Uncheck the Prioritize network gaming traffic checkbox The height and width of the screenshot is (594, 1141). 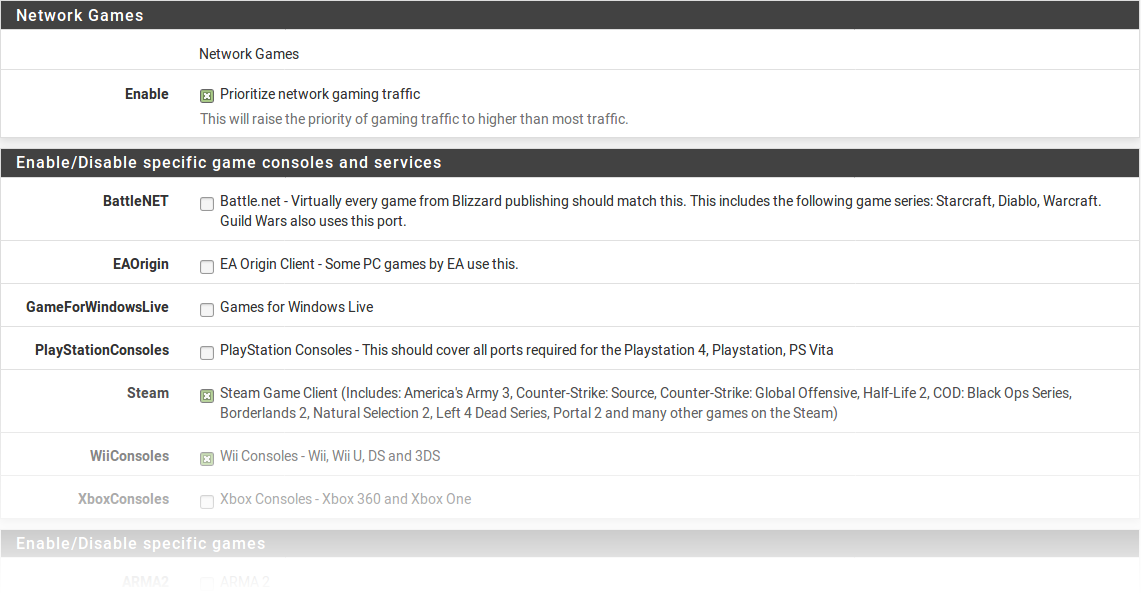(x=207, y=96)
